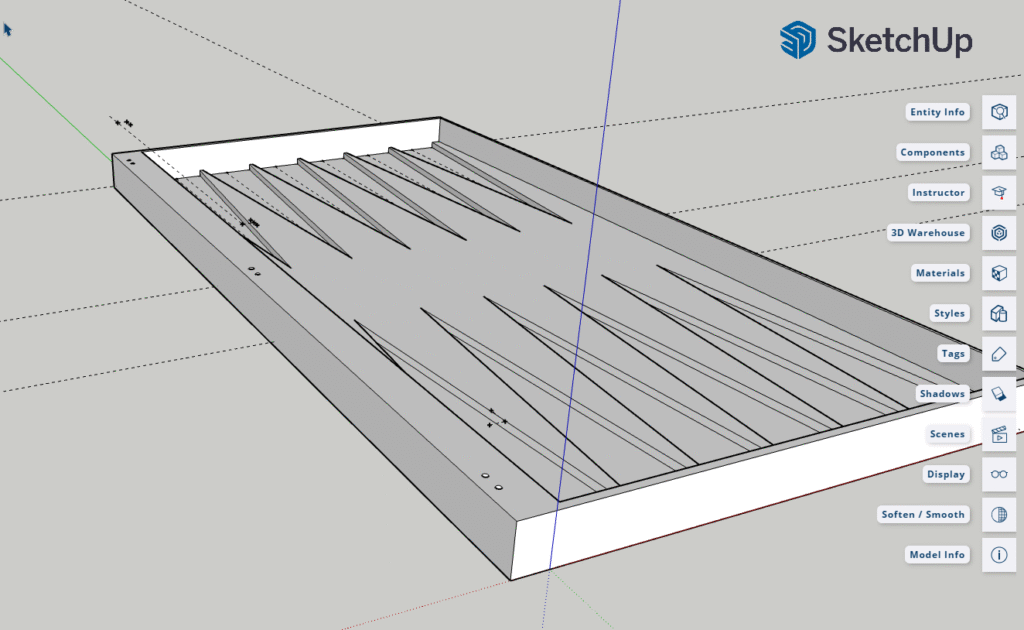This screenshot has width=1024, height=630.
Task: Open the Styles panel icon
Action: 998,313
